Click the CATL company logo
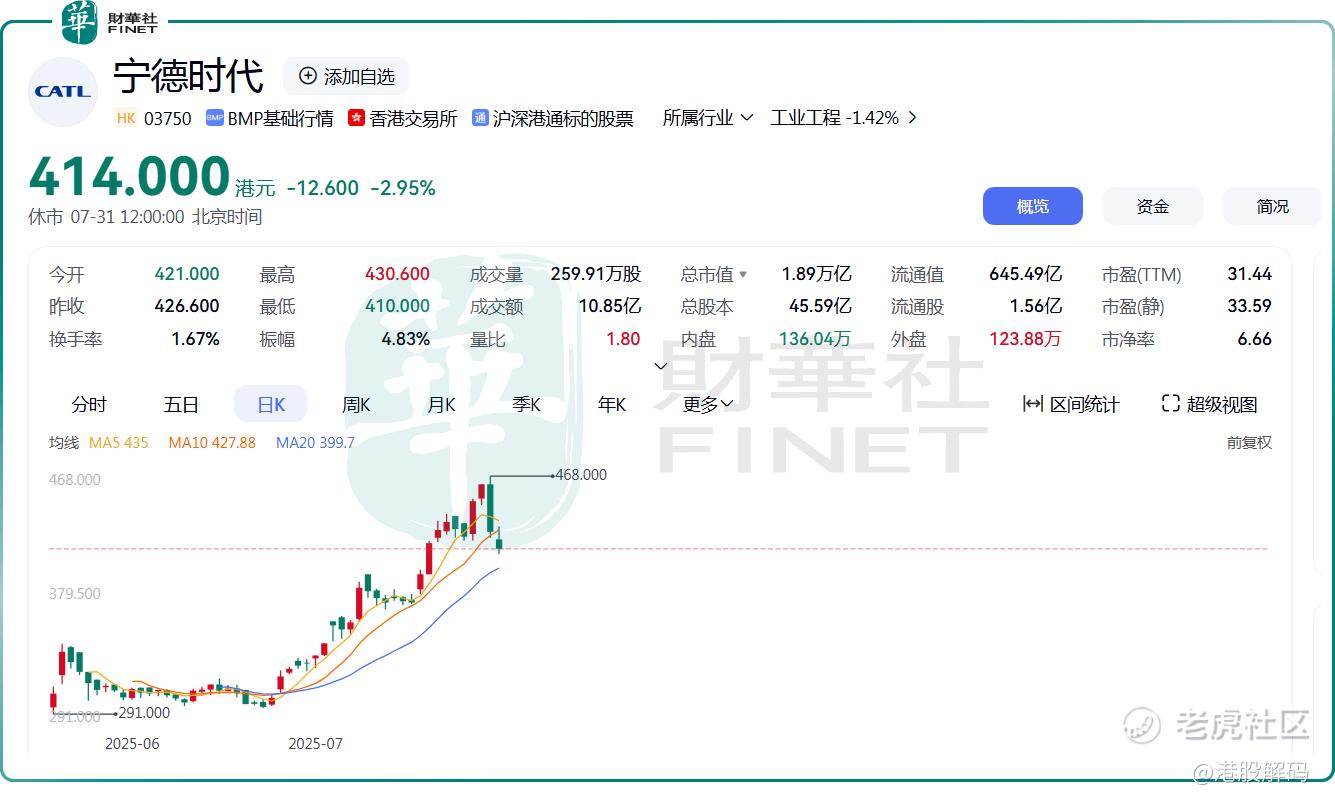Screen dimensions: 1335x802 coord(63,91)
